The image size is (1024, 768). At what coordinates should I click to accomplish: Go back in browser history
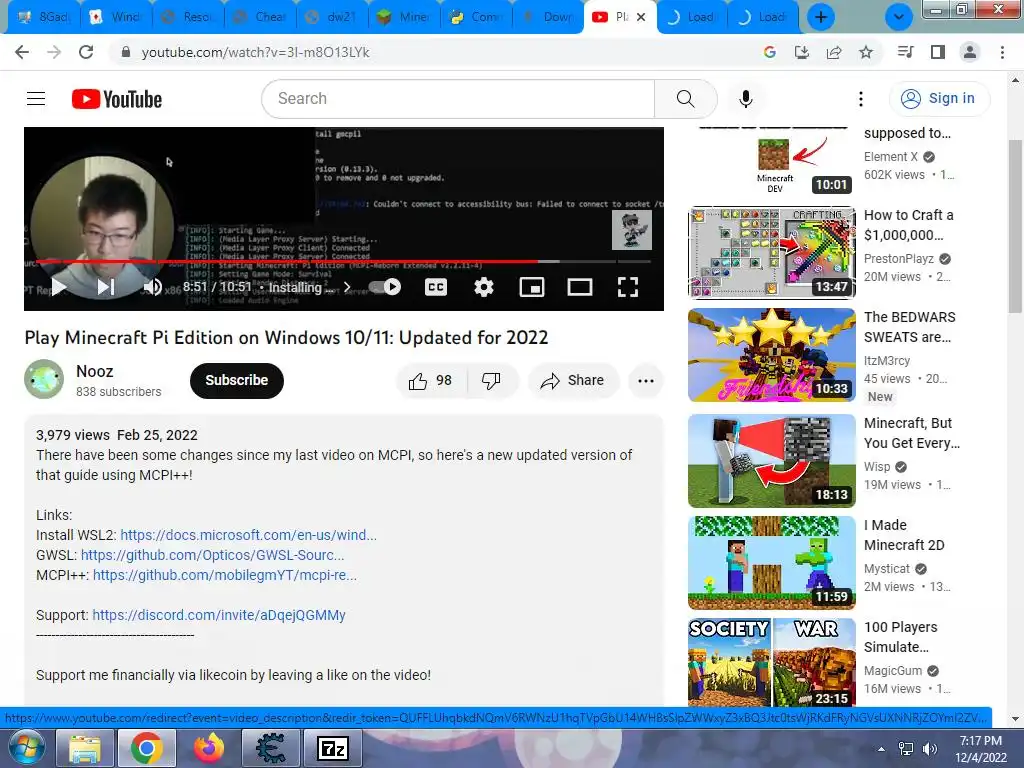point(22,52)
